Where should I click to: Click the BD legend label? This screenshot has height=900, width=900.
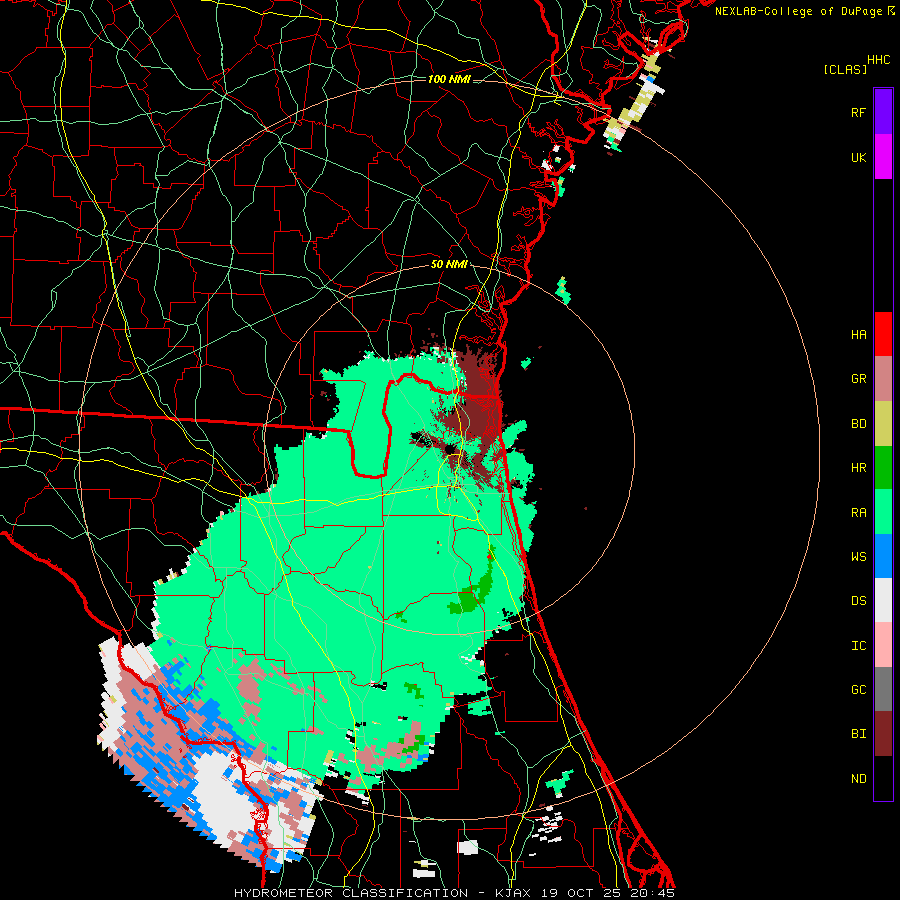[x=859, y=424]
